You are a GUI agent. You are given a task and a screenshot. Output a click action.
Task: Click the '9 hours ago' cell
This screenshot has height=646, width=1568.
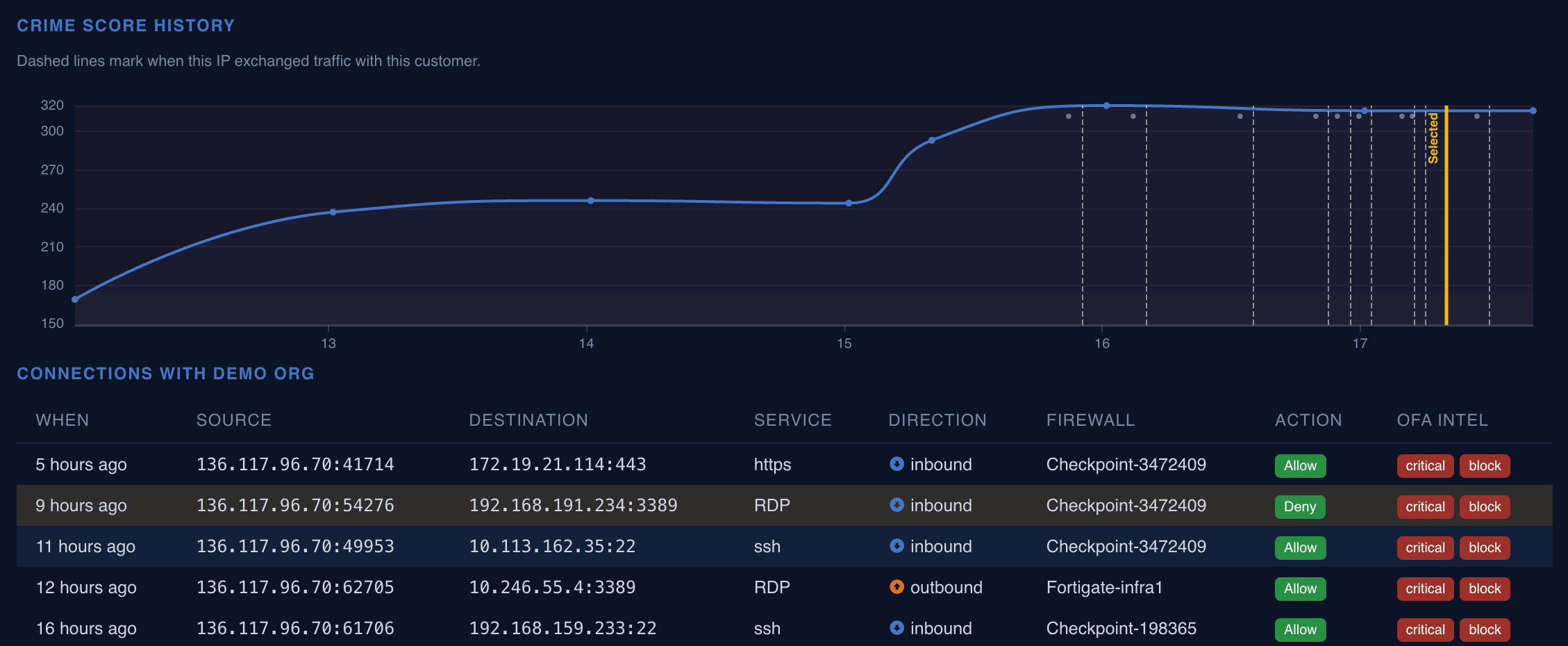click(81, 505)
